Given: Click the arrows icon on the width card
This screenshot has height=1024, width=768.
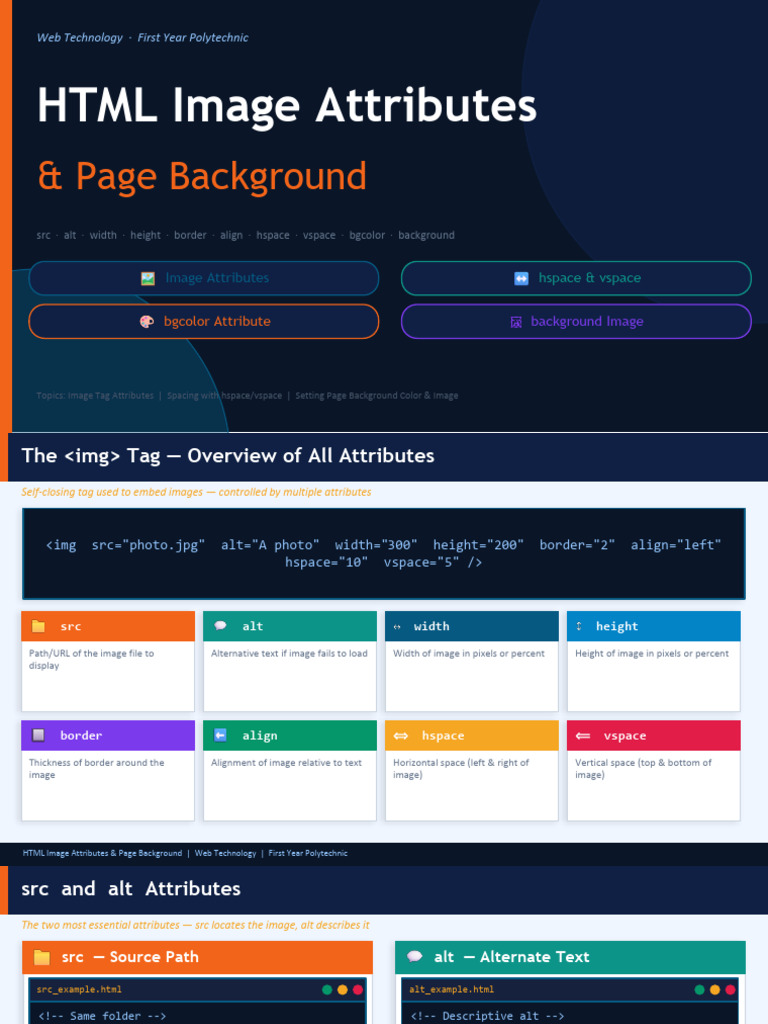Looking at the screenshot, I should click(x=397, y=627).
